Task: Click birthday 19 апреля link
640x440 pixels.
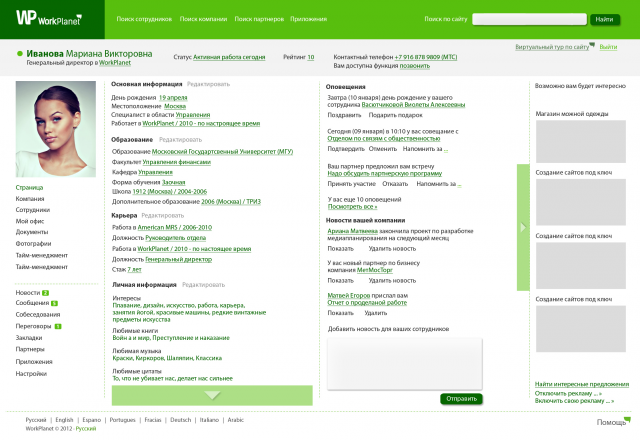Action: click(173, 98)
